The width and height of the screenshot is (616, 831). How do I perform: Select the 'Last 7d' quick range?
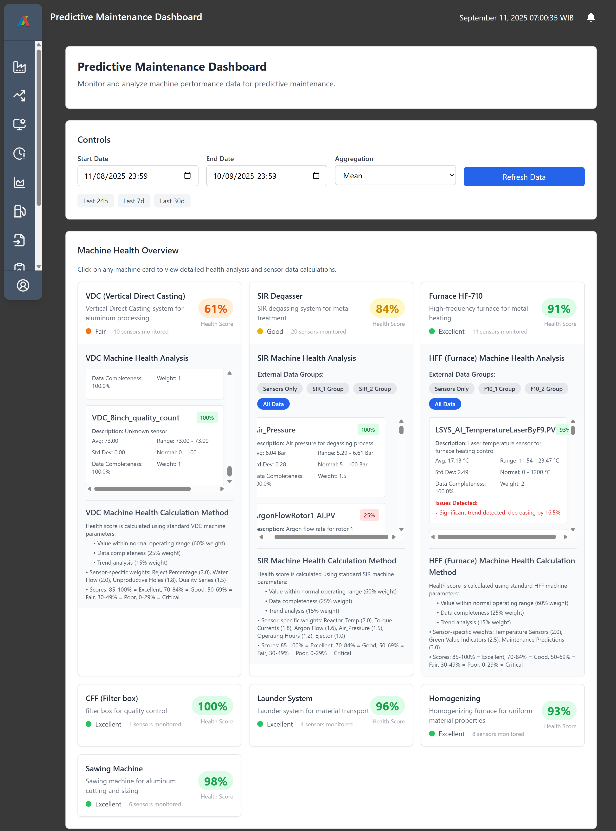point(133,200)
